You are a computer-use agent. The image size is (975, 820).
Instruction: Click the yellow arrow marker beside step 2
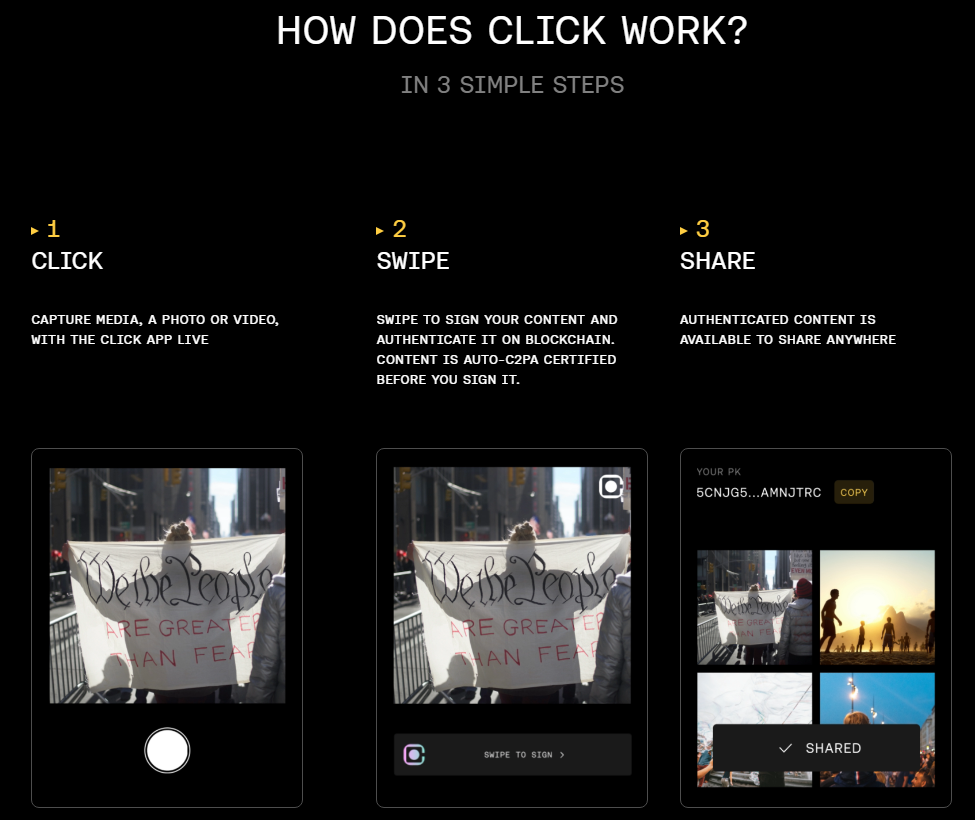(380, 231)
